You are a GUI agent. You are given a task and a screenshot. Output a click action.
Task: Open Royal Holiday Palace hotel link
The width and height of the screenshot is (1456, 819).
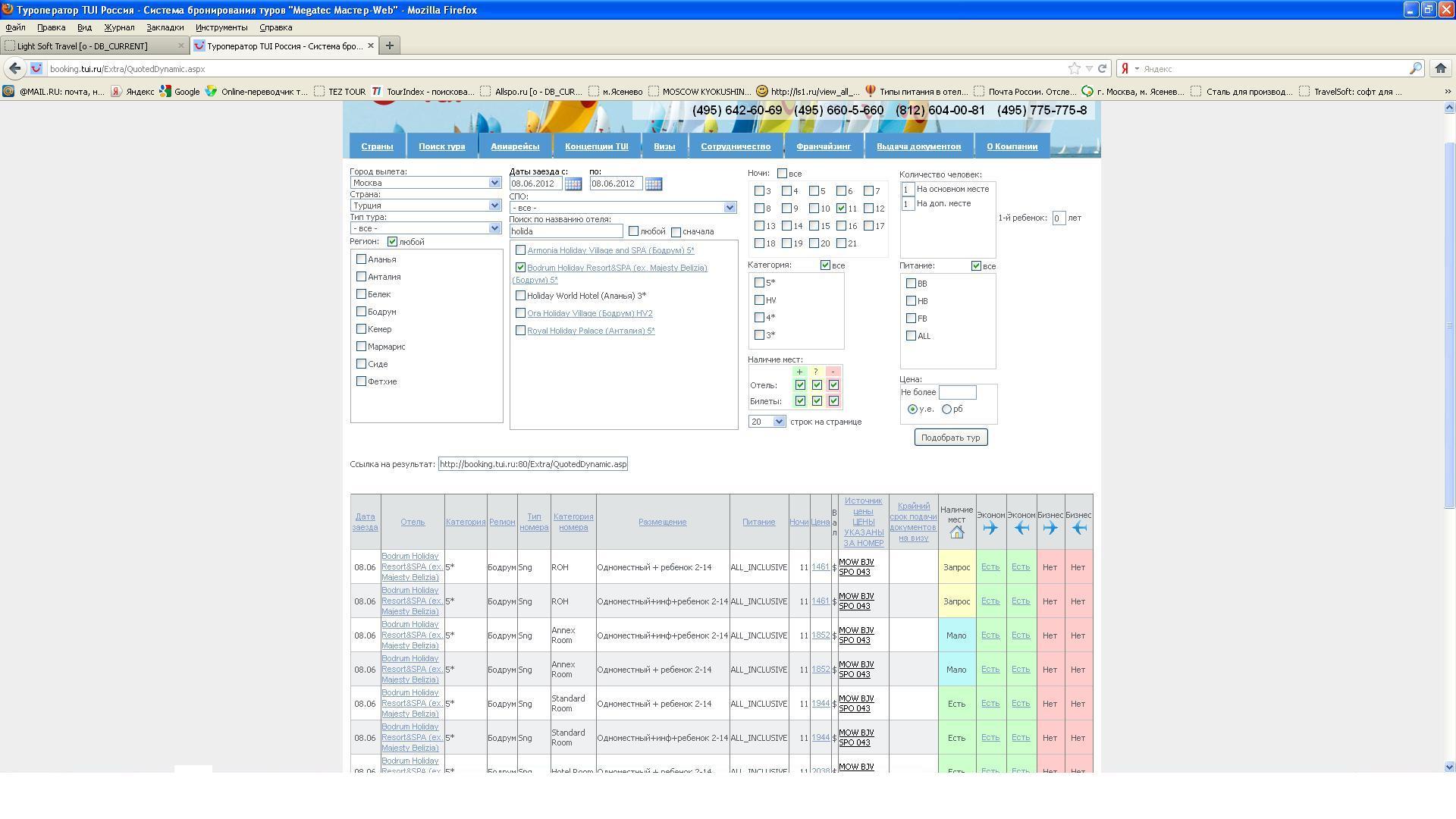(590, 331)
